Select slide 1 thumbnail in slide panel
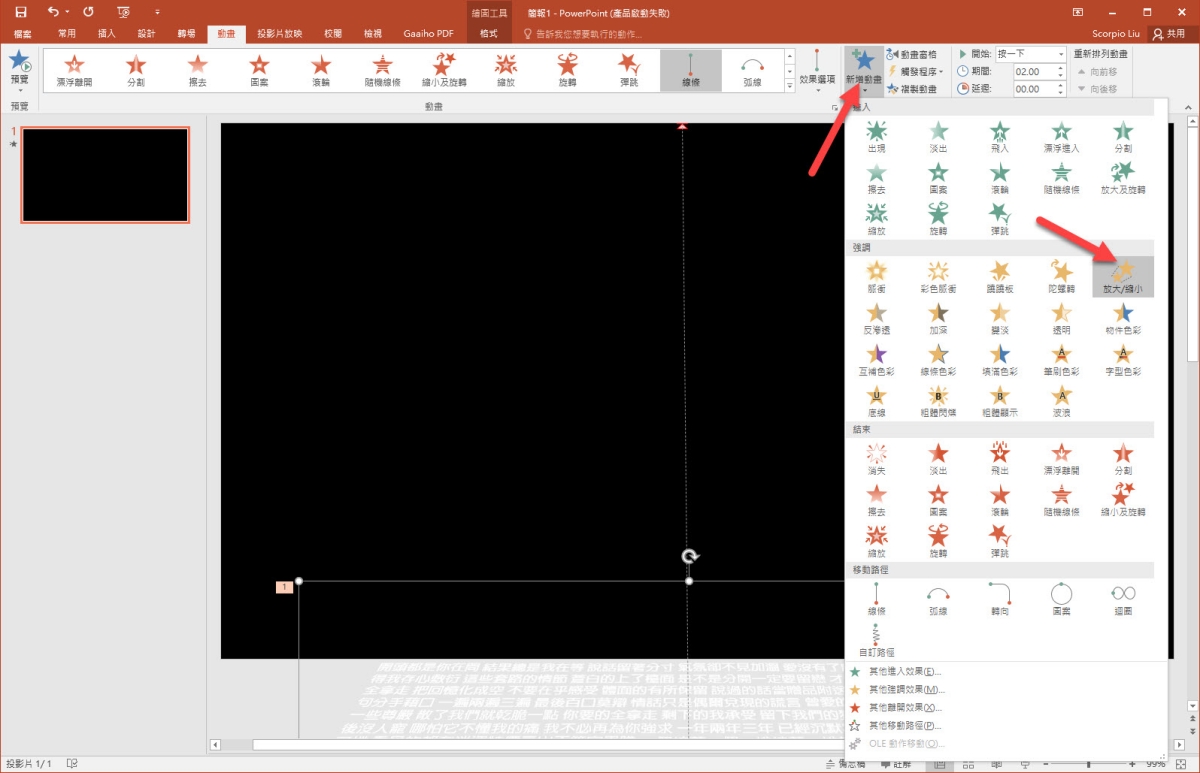The image size is (1200, 773). coord(105,175)
